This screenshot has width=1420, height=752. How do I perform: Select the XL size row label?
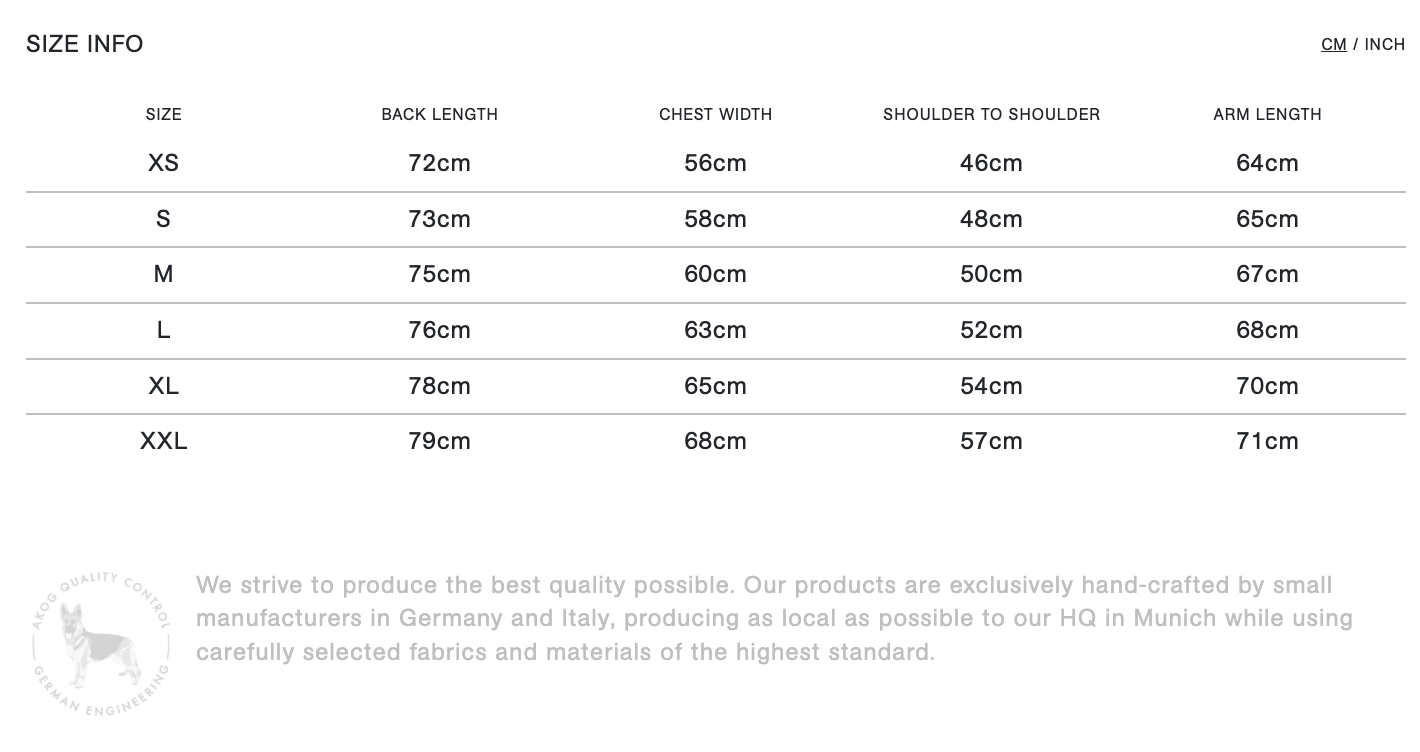(x=164, y=386)
